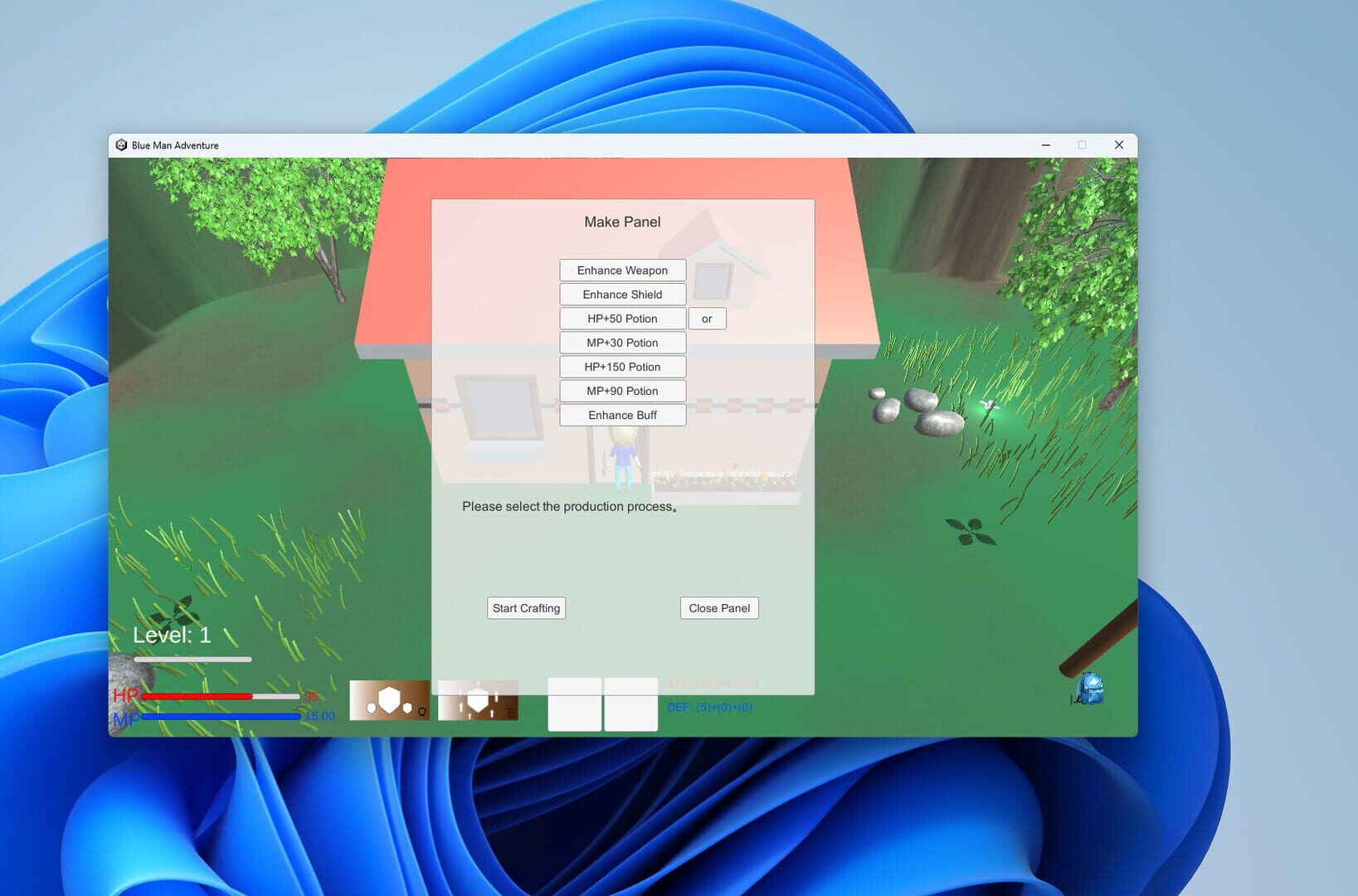Viewport: 1358px width, 896px height.
Task: Click 'Please select the production process' message
Action: point(569,506)
